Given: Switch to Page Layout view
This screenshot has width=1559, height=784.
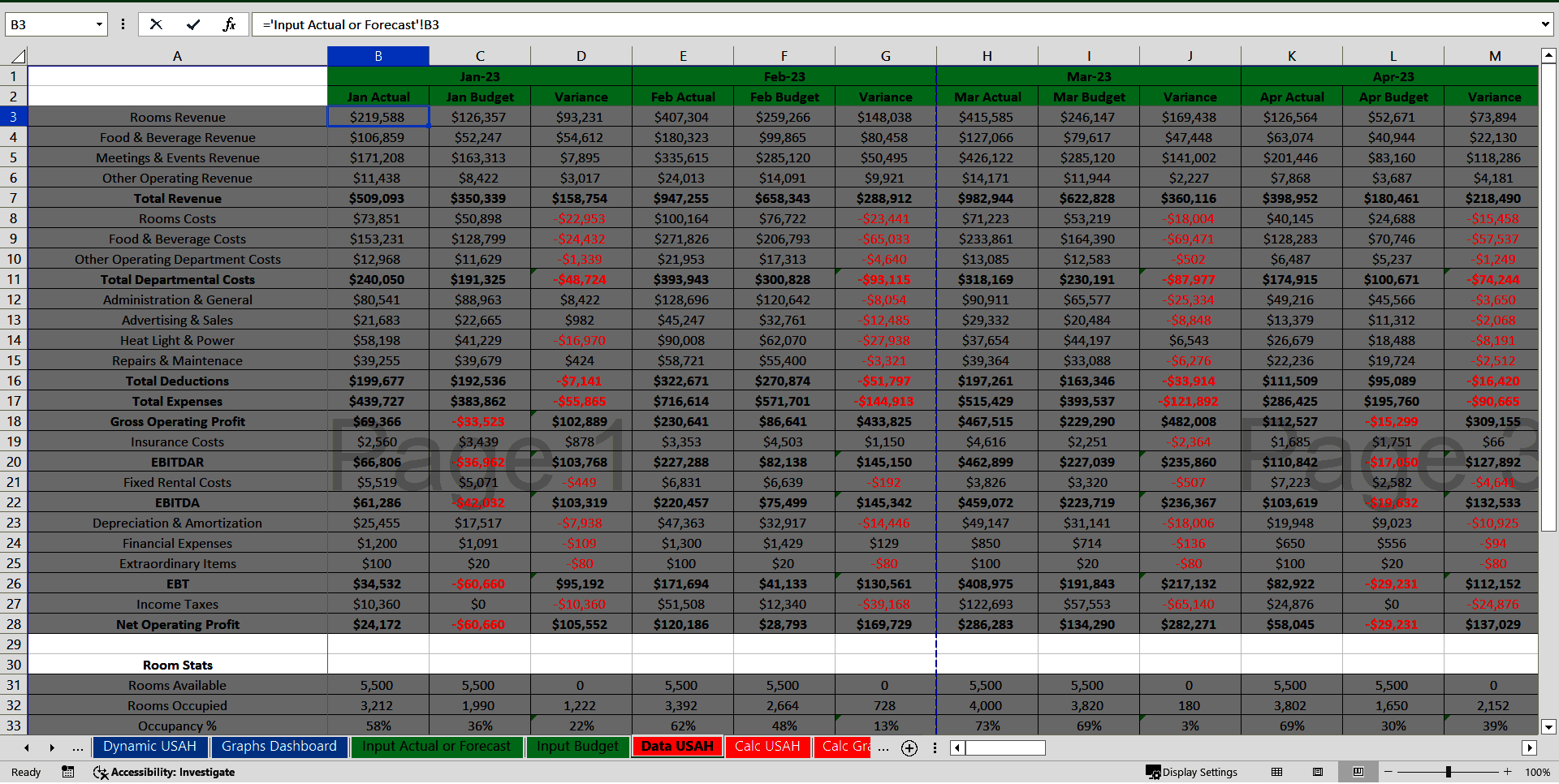Looking at the screenshot, I should [x=1318, y=772].
